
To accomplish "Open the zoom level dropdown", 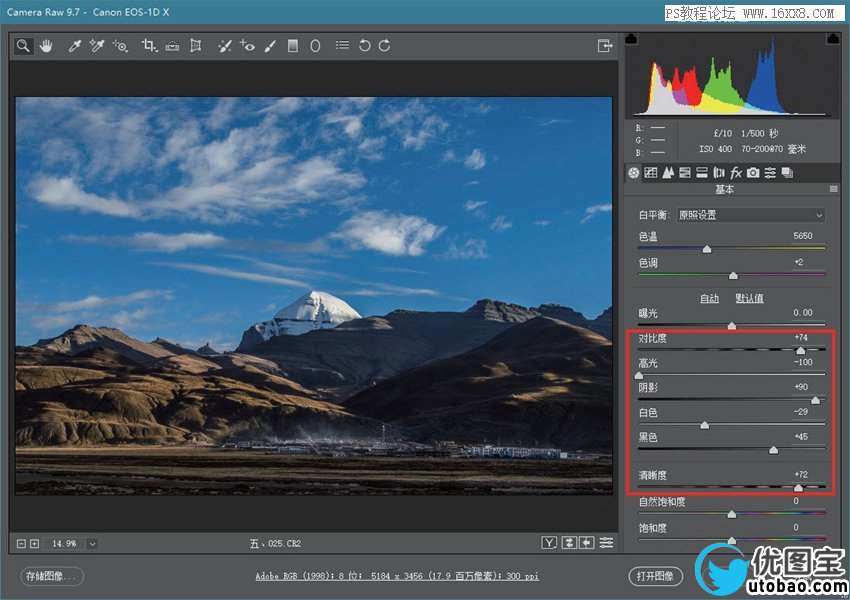I will point(92,543).
